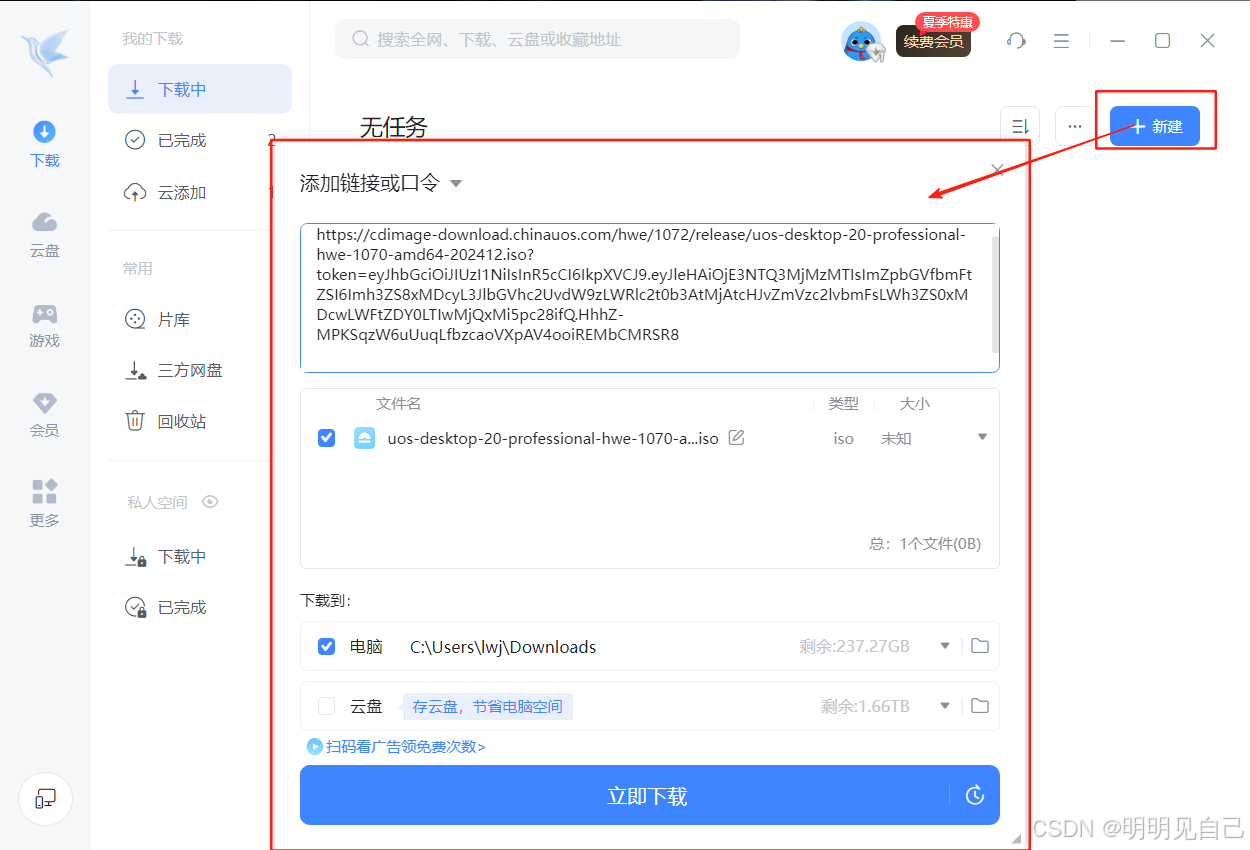This screenshot has height=850, width=1250.
Task: Toggle the 电脑 download destination checkbox
Action: click(x=326, y=646)
